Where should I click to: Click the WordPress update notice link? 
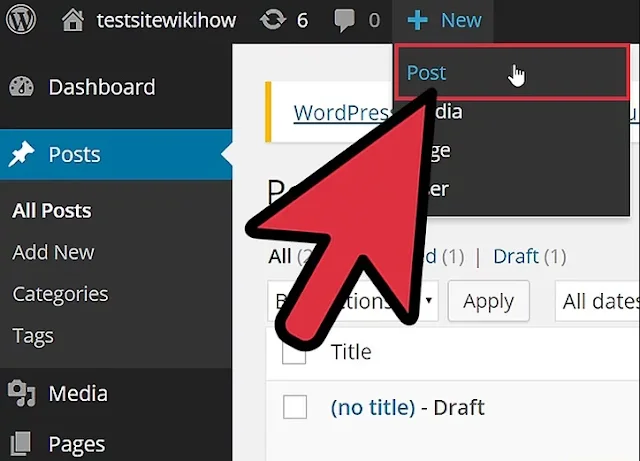click(x=342, y=113)
